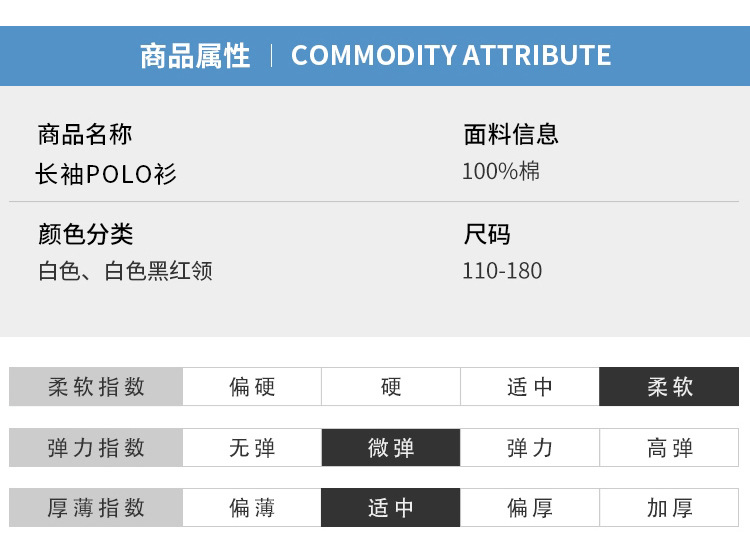
Task: Click the size range 110-180
Action: tap(502, 271)
